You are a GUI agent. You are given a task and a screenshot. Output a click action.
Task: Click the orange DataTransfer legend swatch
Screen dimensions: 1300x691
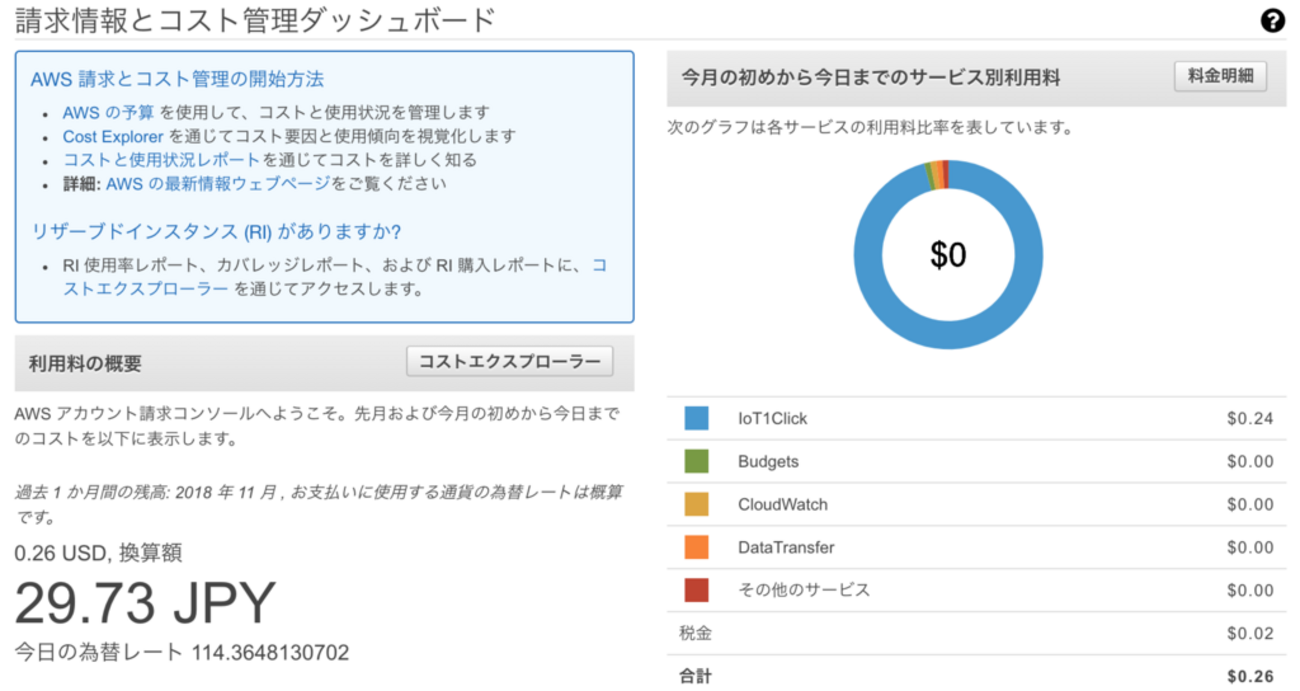pyautogui.click(x=696, y=547)
